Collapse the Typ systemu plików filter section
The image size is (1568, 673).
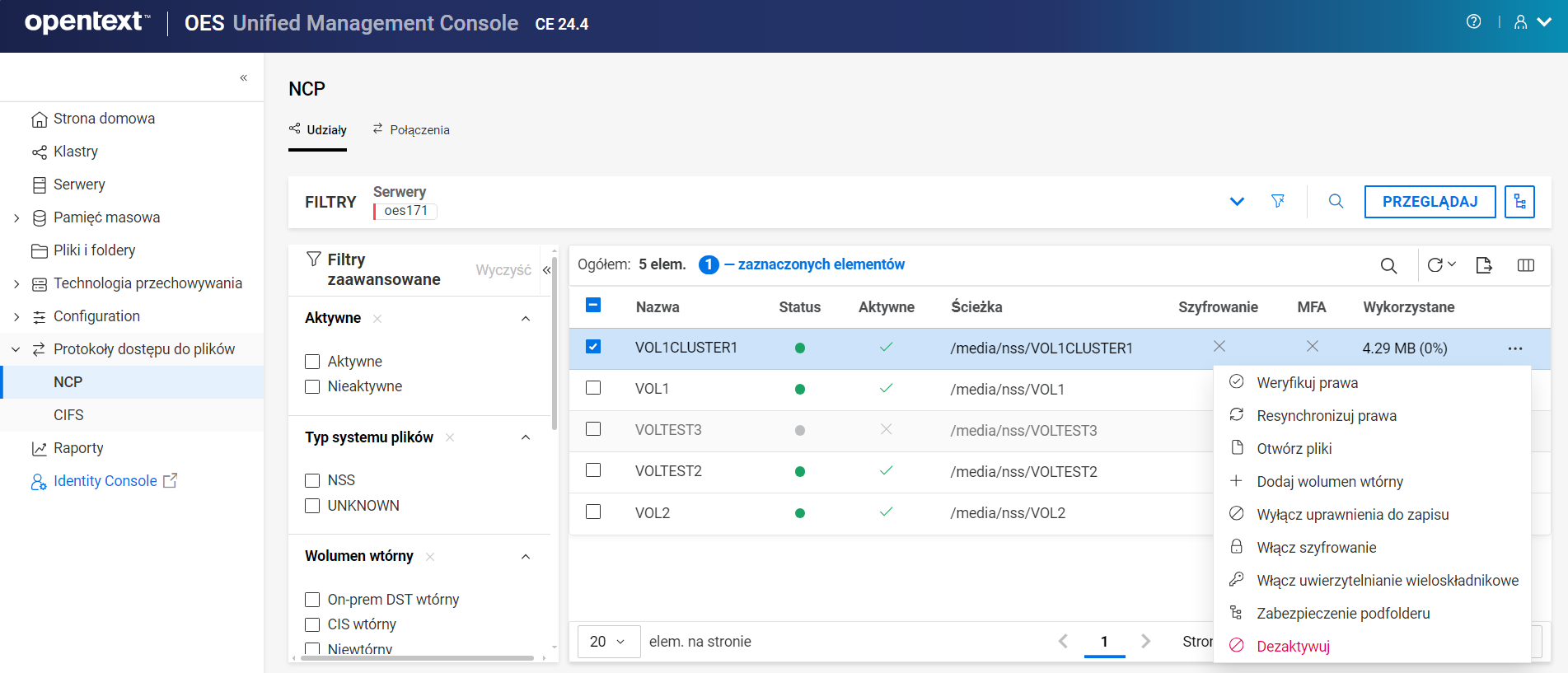(x=526, y=437)
